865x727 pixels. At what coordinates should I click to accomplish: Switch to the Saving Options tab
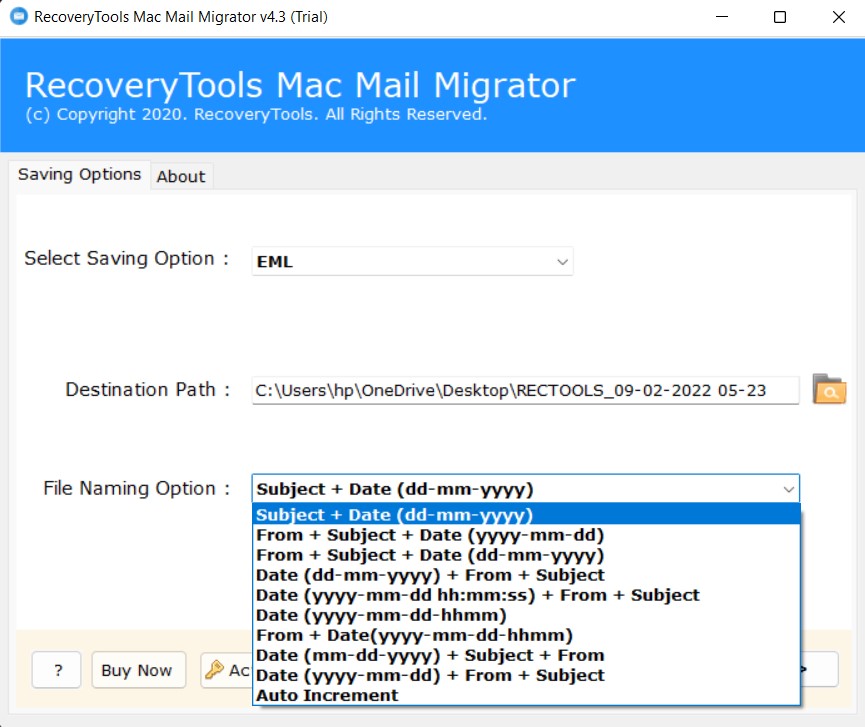pyautogui.click(x=79, y=174)
